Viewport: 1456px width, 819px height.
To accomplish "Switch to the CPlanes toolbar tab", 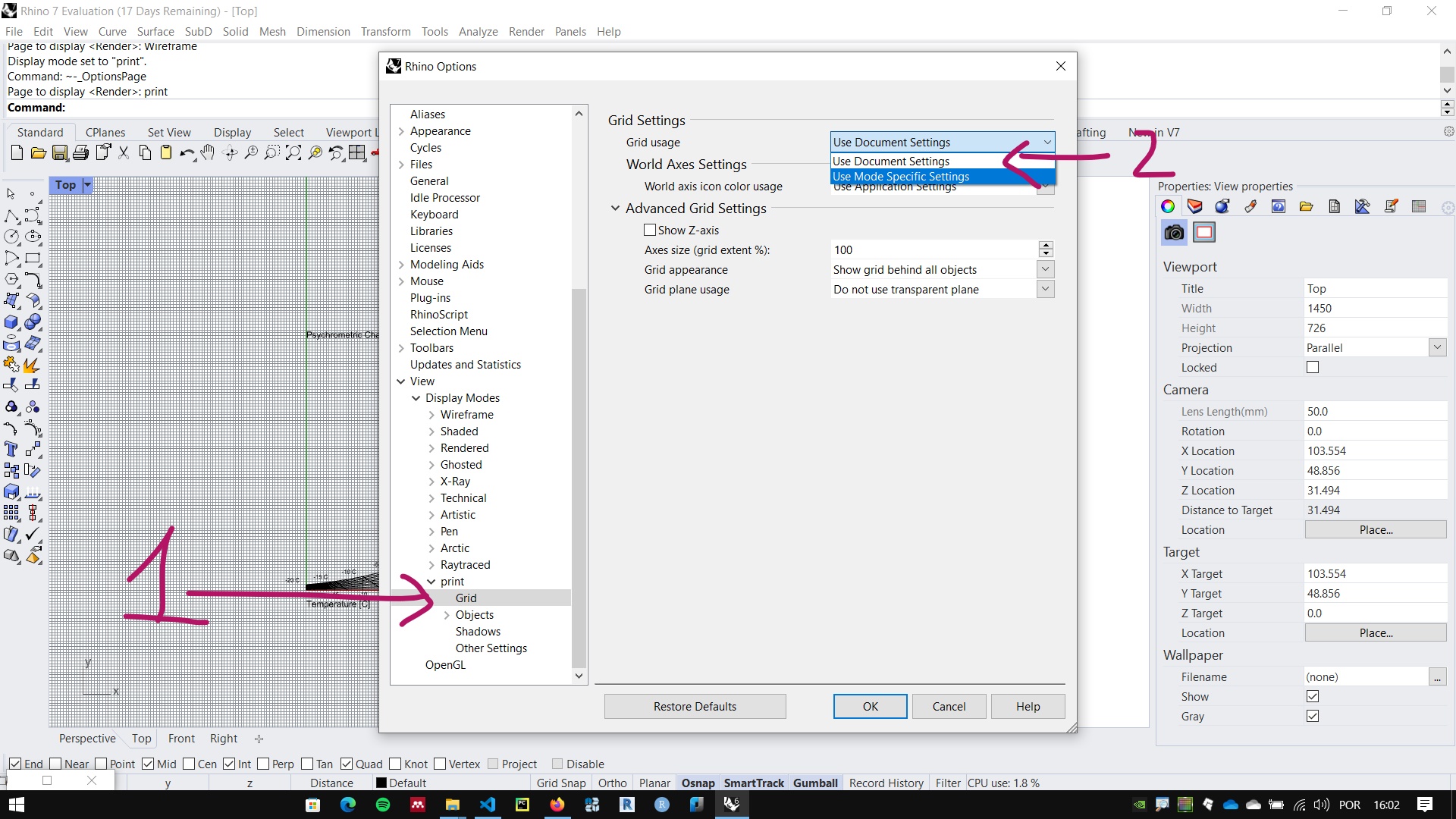I will click(105, 132).
